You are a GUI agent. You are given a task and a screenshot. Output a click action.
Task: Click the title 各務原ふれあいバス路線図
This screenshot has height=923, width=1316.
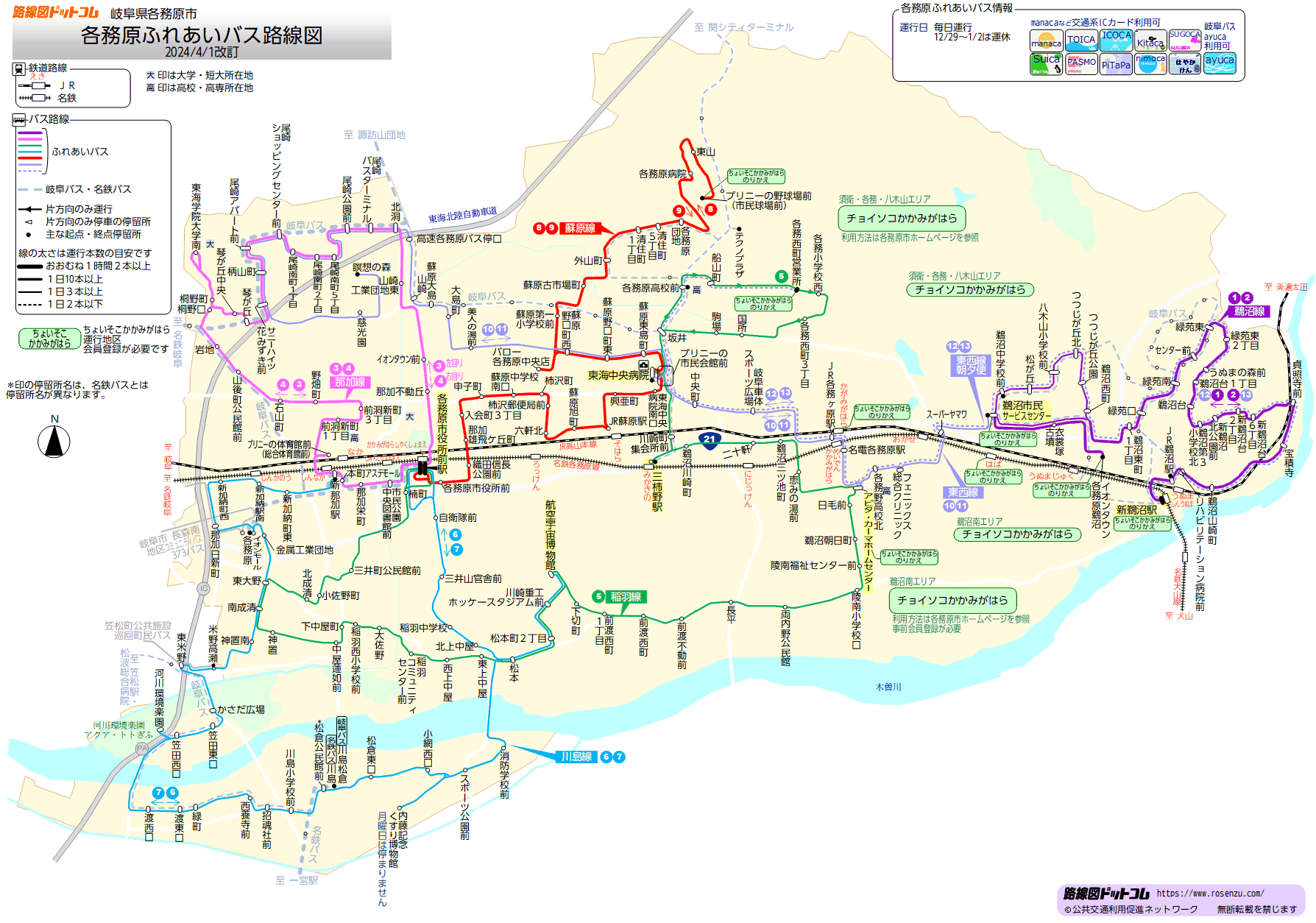pyautogui.click(x=202, y=35)
